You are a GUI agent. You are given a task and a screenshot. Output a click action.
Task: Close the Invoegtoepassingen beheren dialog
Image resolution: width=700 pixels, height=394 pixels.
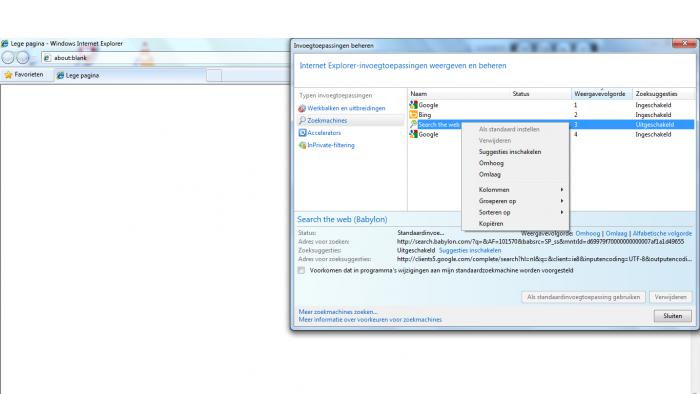684,43
